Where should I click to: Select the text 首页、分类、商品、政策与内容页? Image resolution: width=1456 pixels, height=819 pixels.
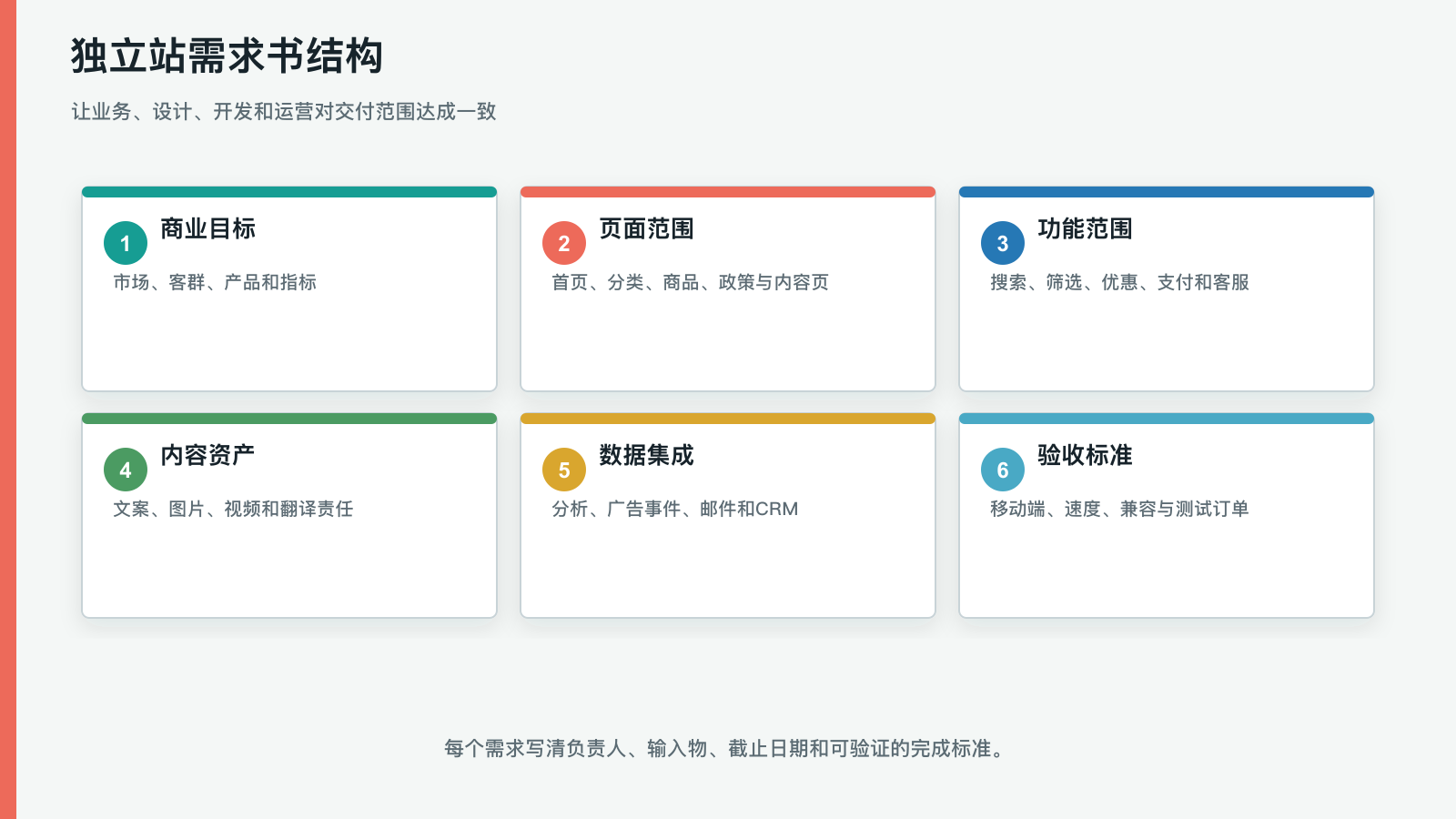[x=691, y=282]
